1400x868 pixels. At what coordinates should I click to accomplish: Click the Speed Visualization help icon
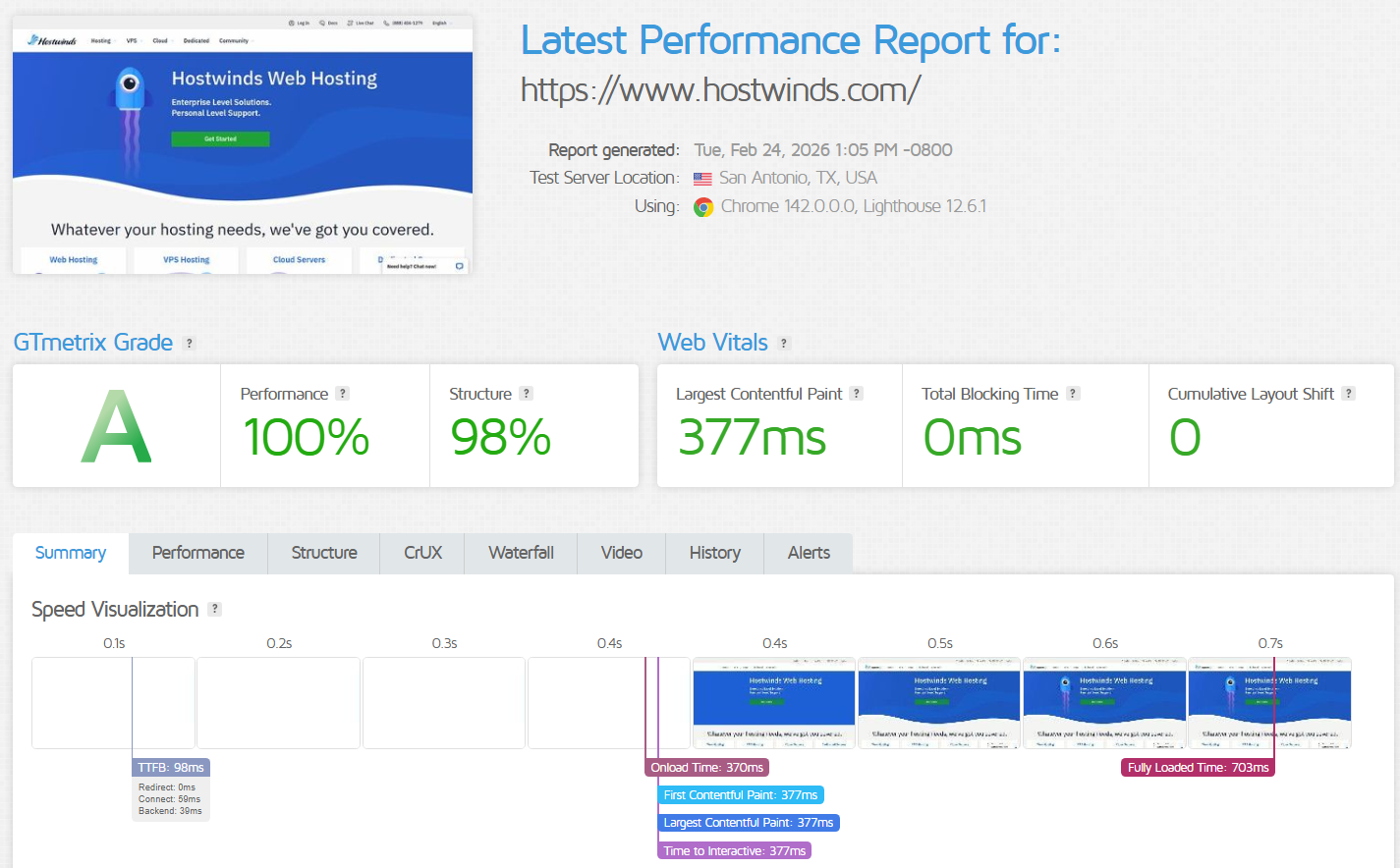tap(215, 609)
